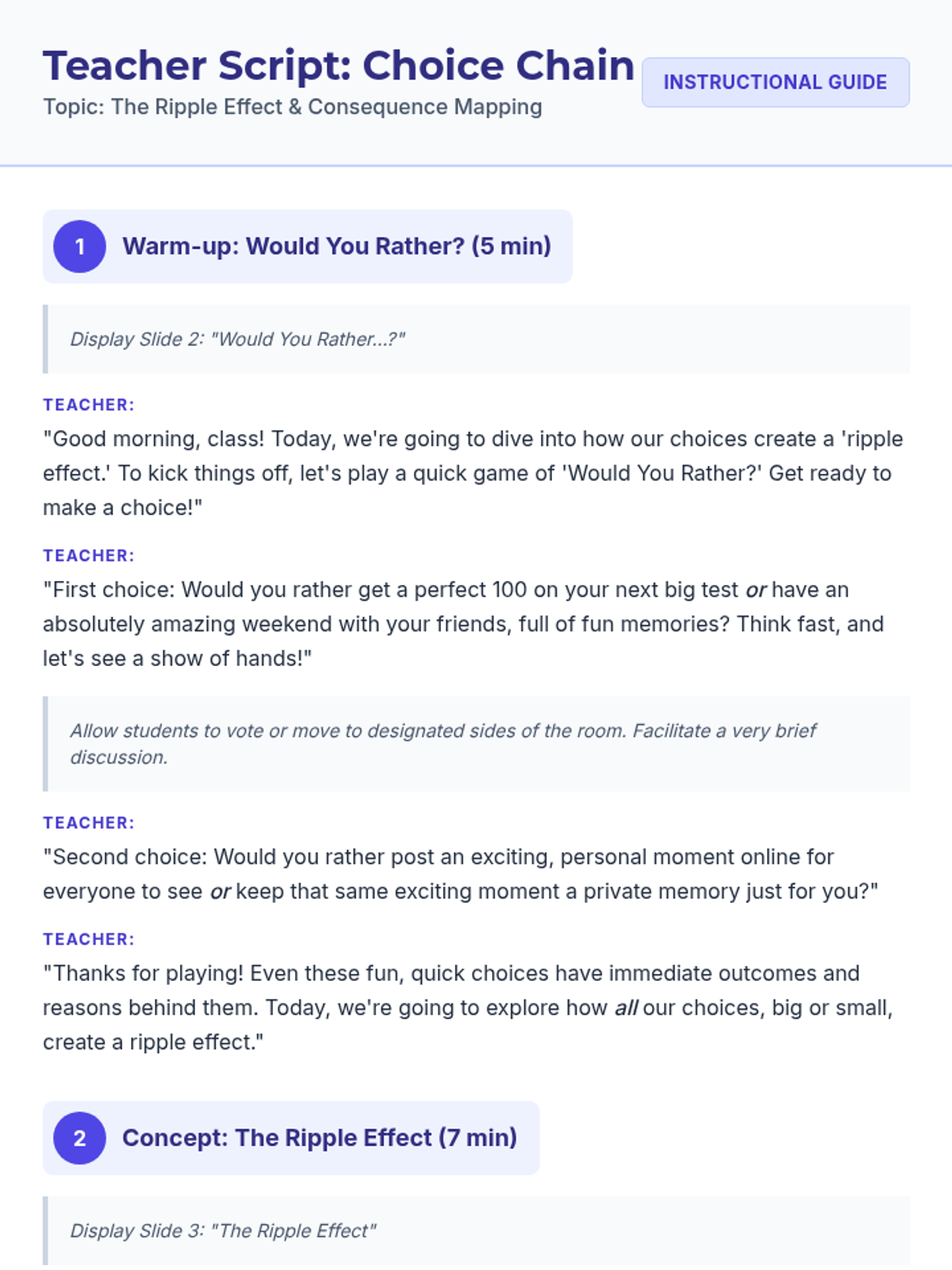Viewport: 952px width, 1270px height.
Task: Select the Display Slide 2 instruction note
Action: pyautogui.click(x=476, y=339)
